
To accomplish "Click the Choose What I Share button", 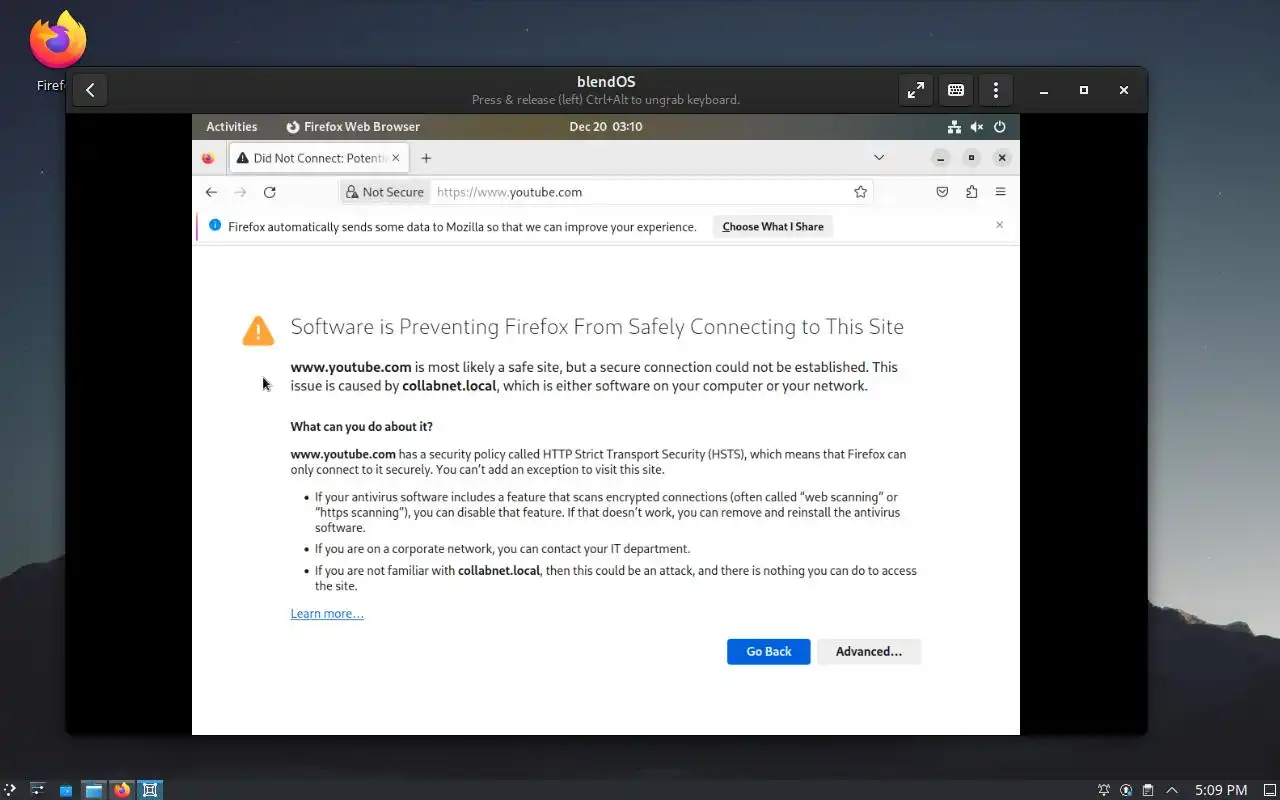I will 773,227.
